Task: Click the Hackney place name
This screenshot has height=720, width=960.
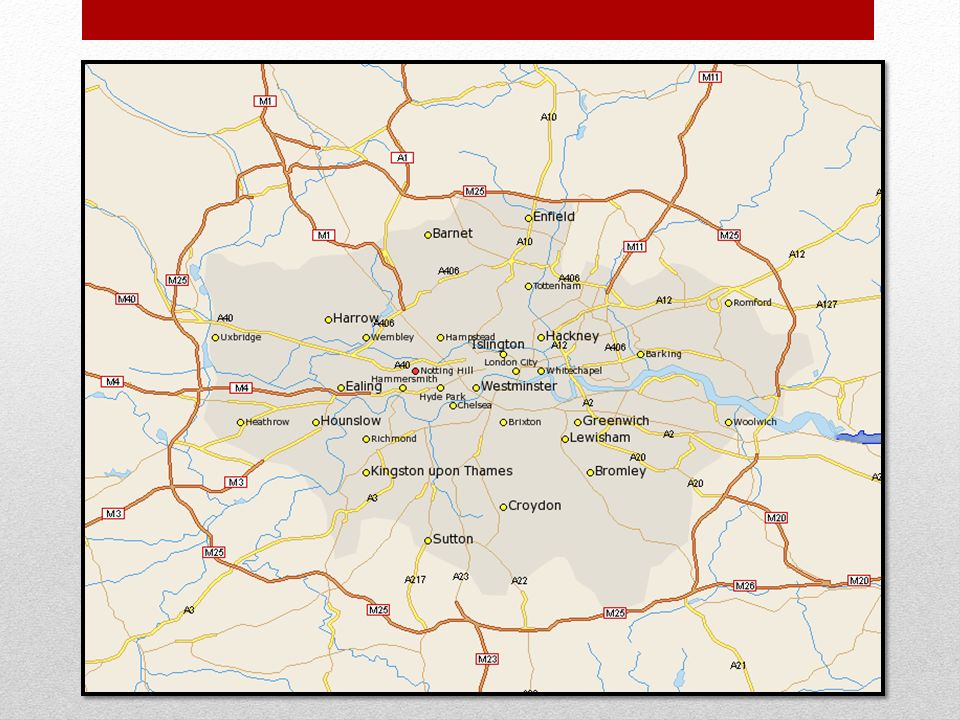Action: click(572, 336)
